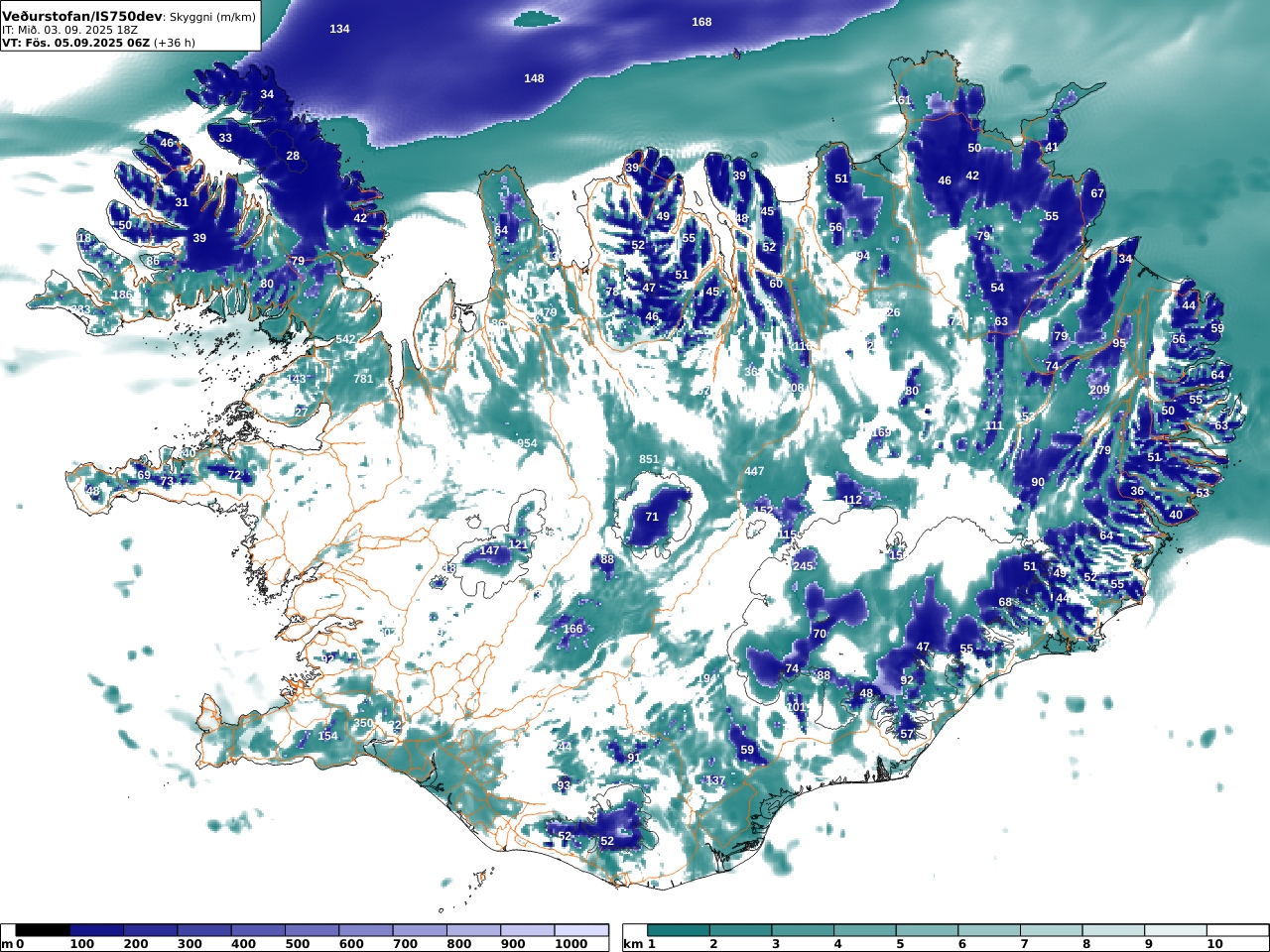Click the 'm 0' label at legend start
This screenshot has width=1270, height=952.
tap(13, 945)
